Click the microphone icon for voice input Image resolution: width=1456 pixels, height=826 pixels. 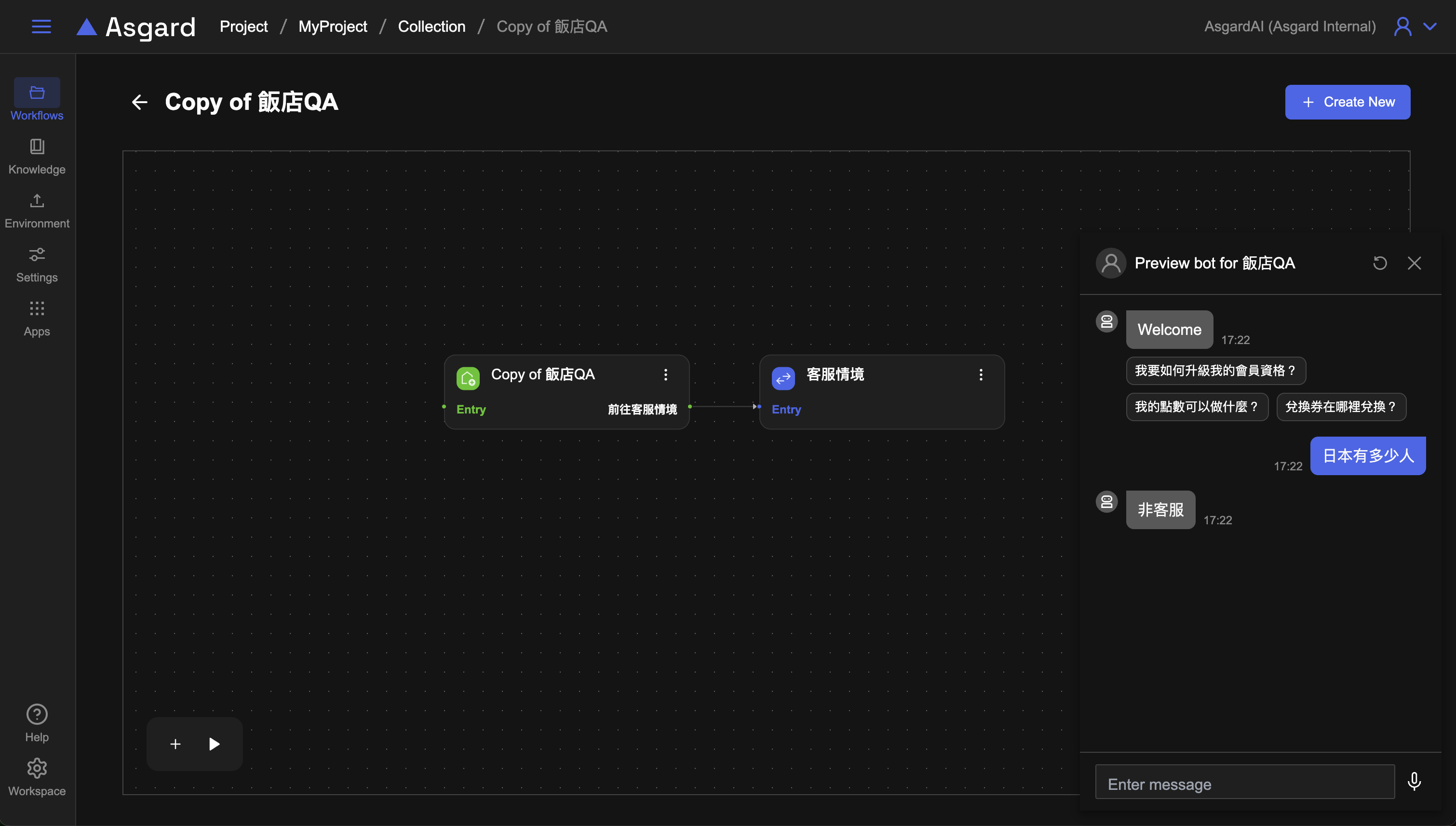pyautogui.click(x=1414, y=782)
